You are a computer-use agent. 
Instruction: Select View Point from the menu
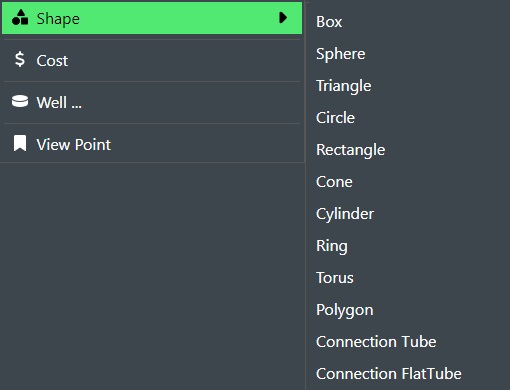[152, 144]
